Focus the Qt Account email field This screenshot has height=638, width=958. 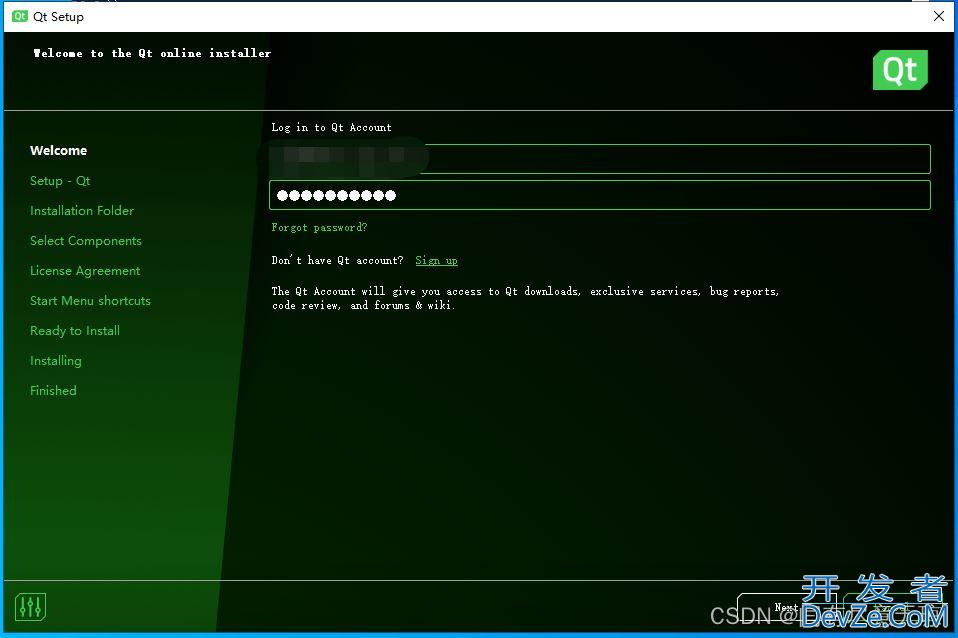coord(600,159)
